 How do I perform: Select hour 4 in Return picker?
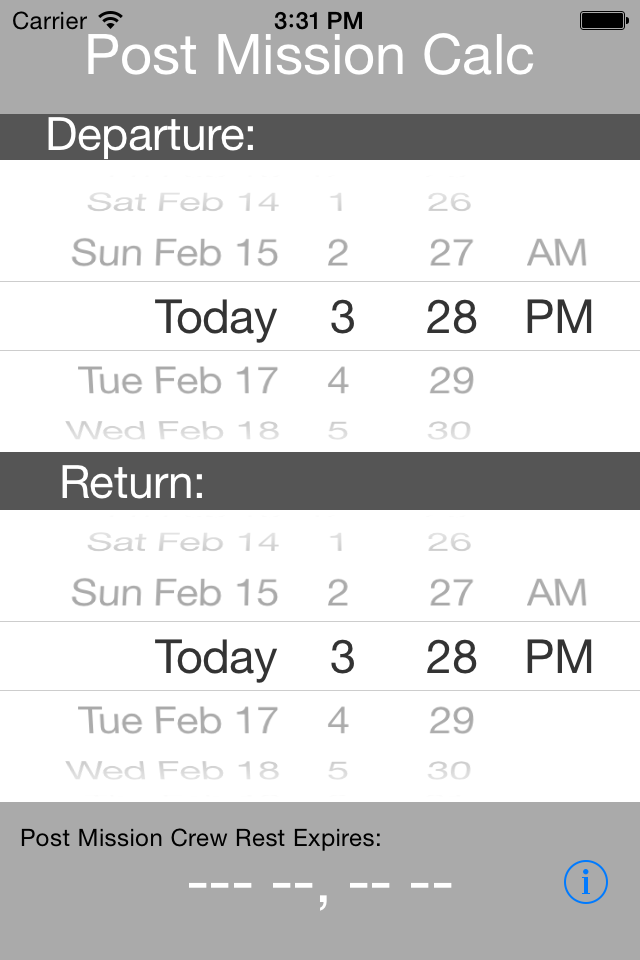point(338,721)
